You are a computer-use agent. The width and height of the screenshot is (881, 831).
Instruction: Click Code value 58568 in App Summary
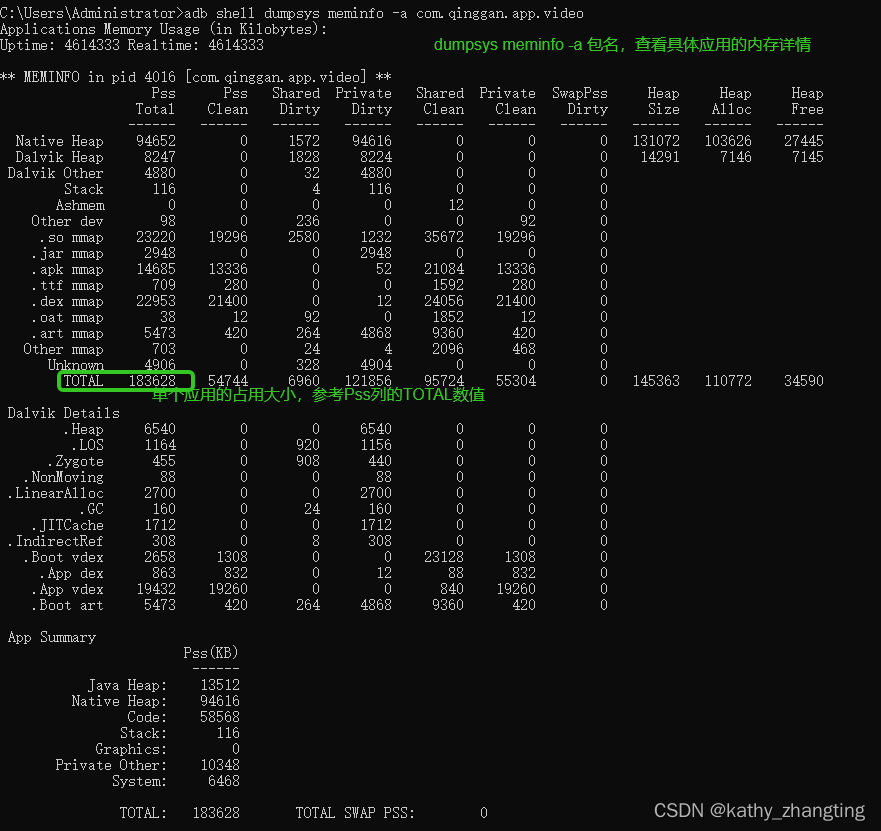pos(220,718)
